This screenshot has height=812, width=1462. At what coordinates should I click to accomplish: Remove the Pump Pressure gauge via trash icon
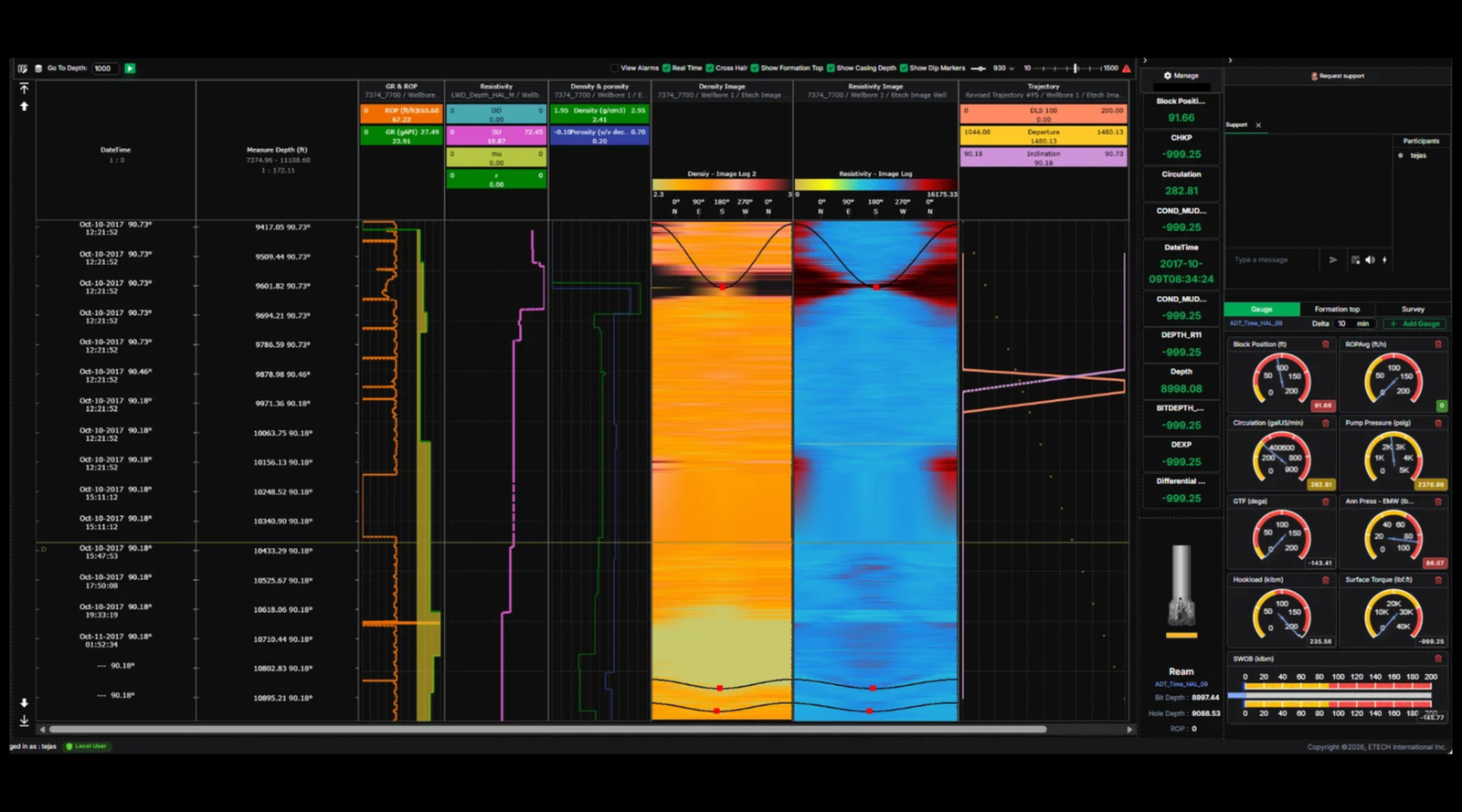[1438, 423]
